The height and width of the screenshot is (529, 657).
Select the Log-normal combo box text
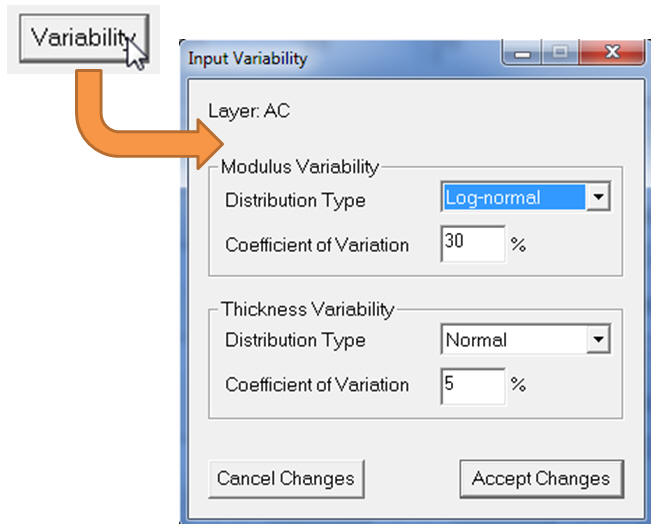(x=512, y=198)
